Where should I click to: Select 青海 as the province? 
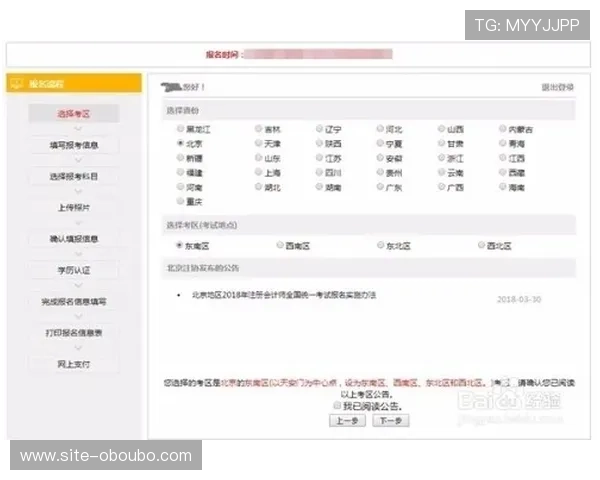coord(503,143)
